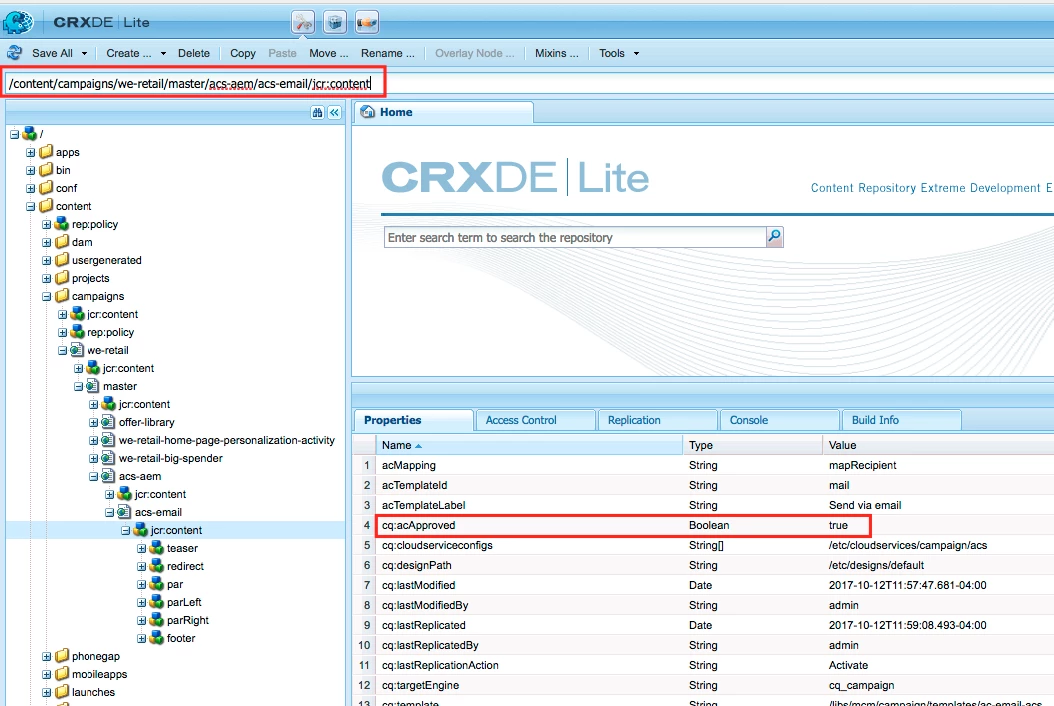Open the Create dropdown arrow
The height and width of the screenshot is (706, 1054).
click(163, 53)
